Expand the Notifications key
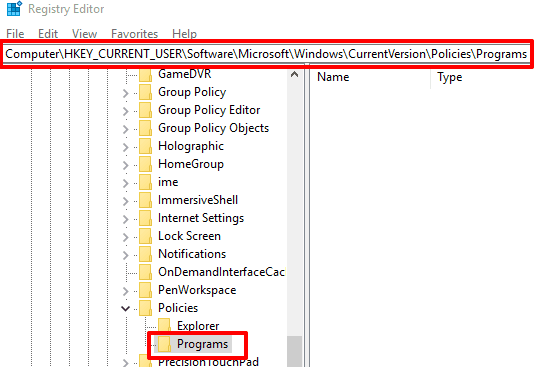Screen dimensions: 534x367 [126, 255]
